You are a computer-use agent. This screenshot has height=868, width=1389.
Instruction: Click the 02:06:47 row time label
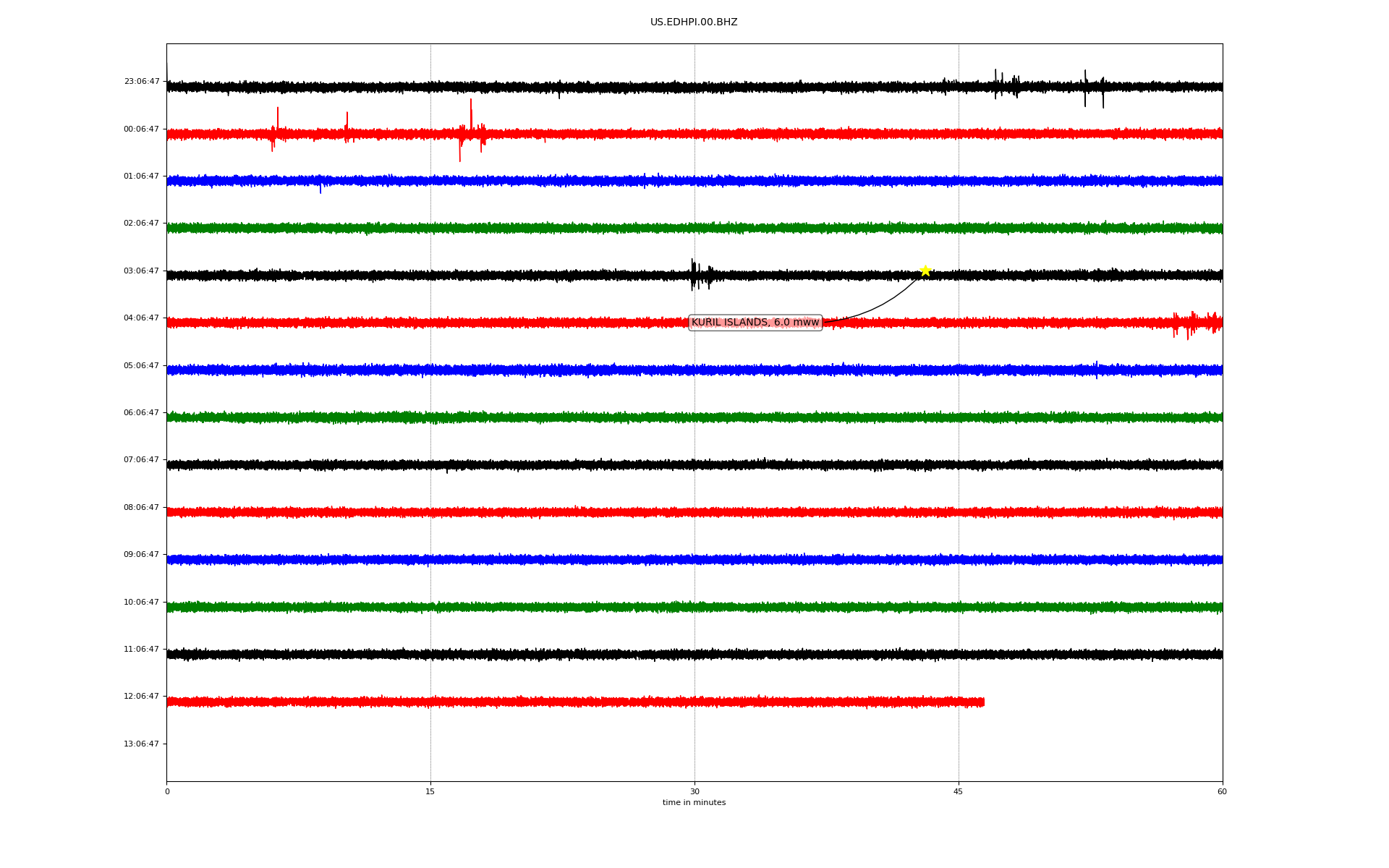[142, 224]
